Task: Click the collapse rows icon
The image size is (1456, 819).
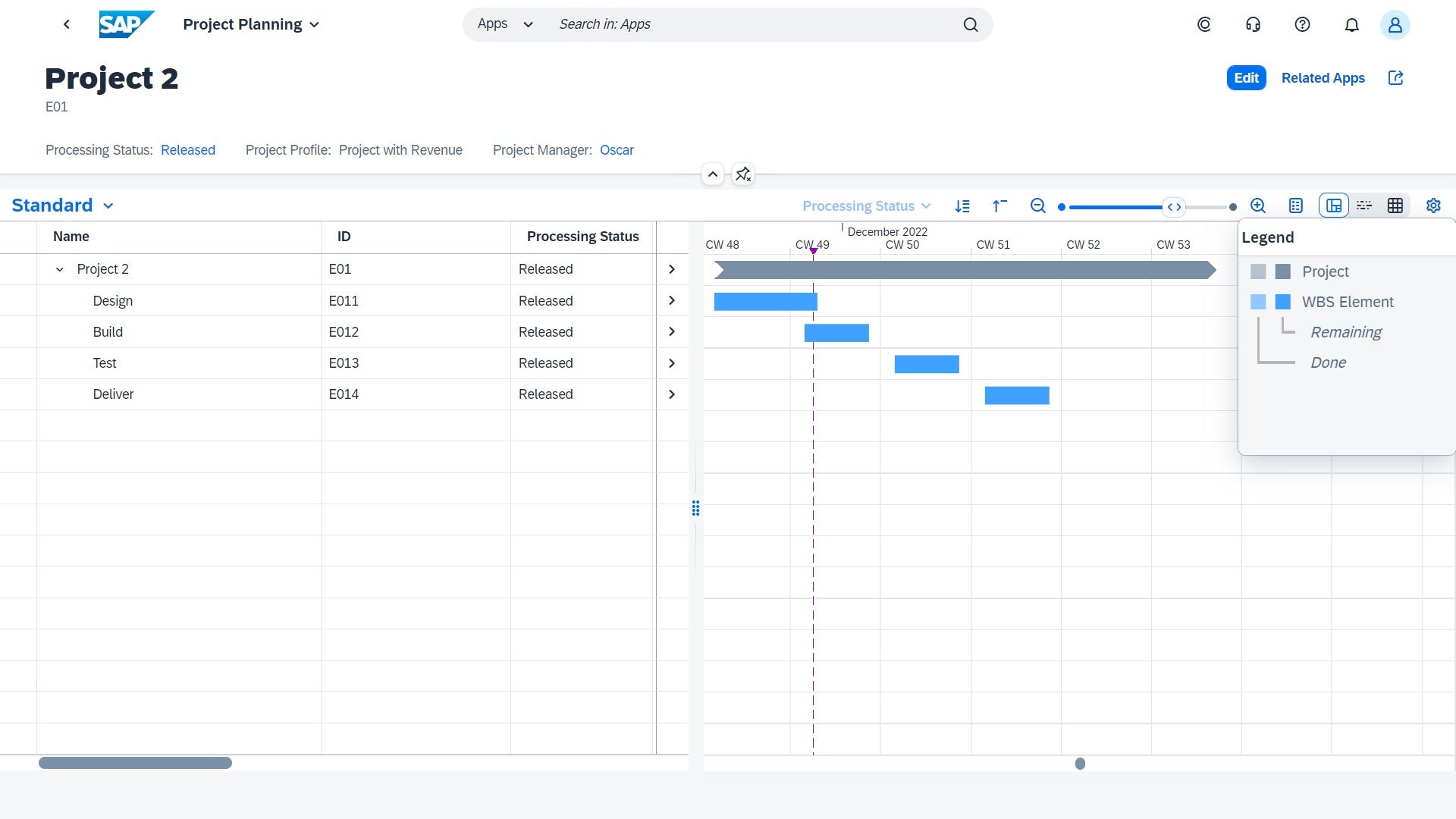Action: (999, 206)
